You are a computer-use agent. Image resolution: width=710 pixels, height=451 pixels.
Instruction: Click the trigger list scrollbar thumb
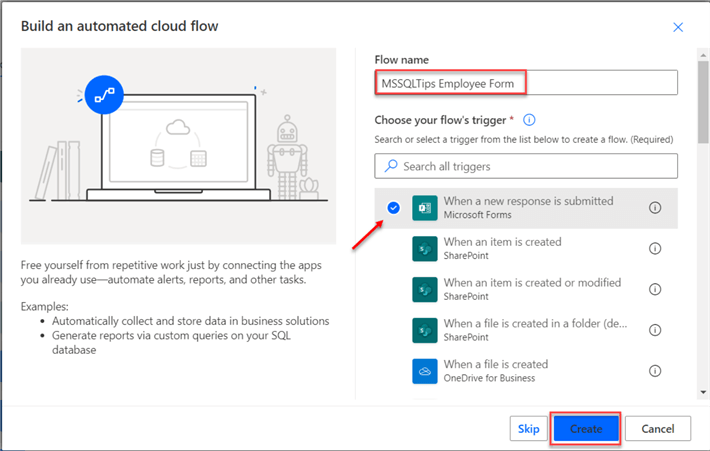coord(703,102)
